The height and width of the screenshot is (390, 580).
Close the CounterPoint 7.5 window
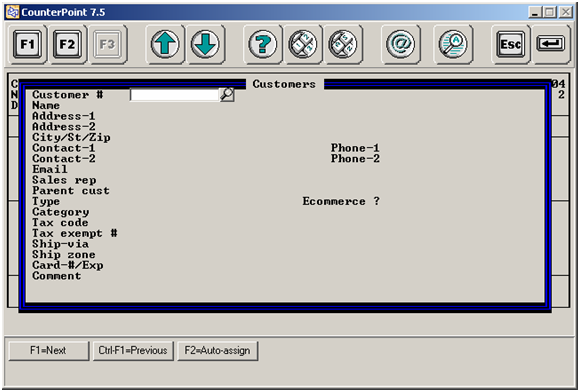[x=566, y=13]
